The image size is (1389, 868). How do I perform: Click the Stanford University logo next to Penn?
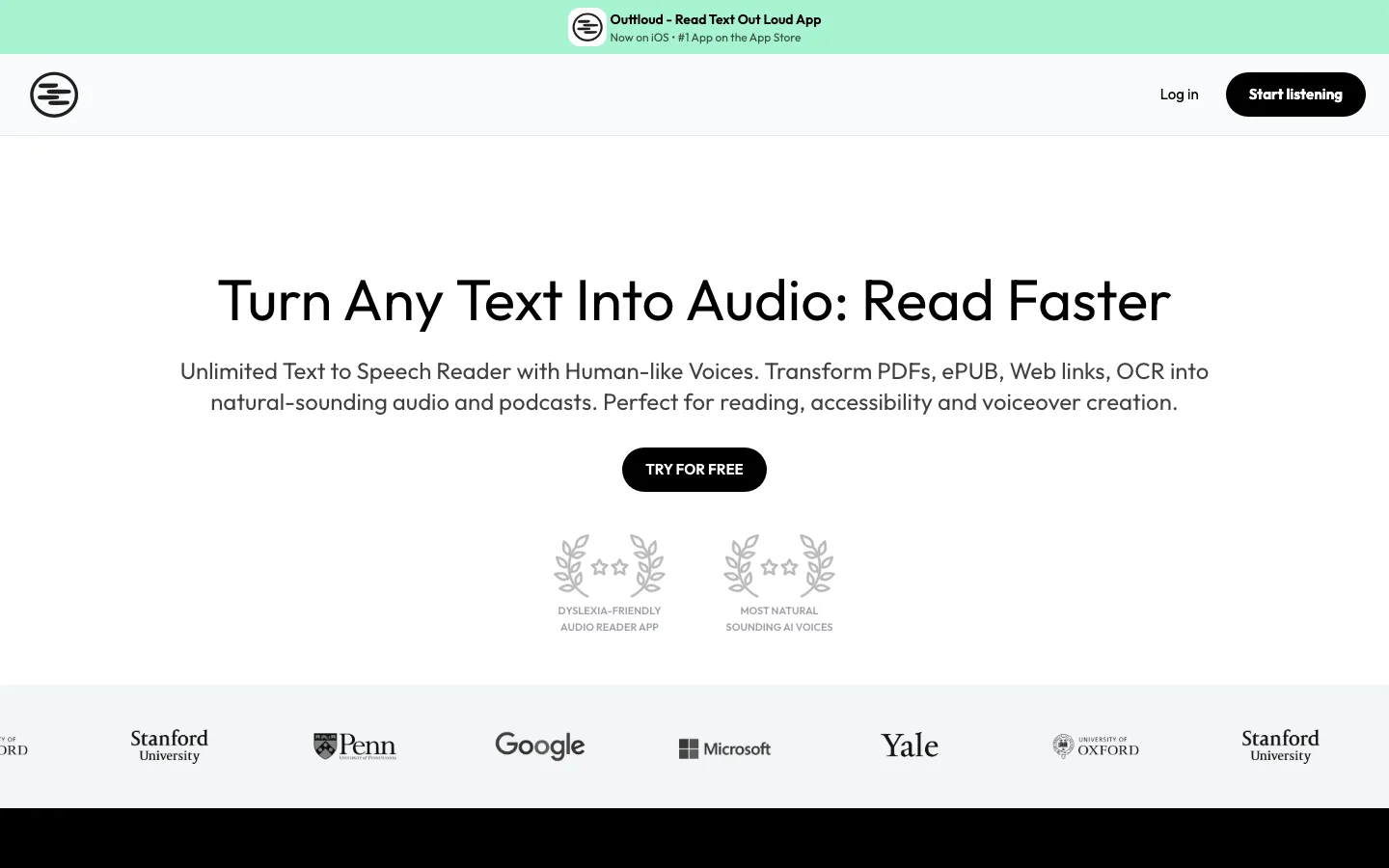tap(170, 746)
